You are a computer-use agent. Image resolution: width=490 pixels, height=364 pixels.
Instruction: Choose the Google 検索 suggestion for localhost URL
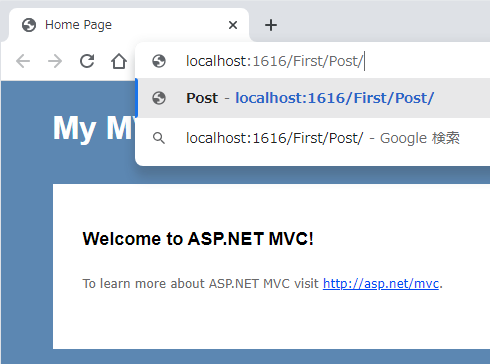(313, 138)
